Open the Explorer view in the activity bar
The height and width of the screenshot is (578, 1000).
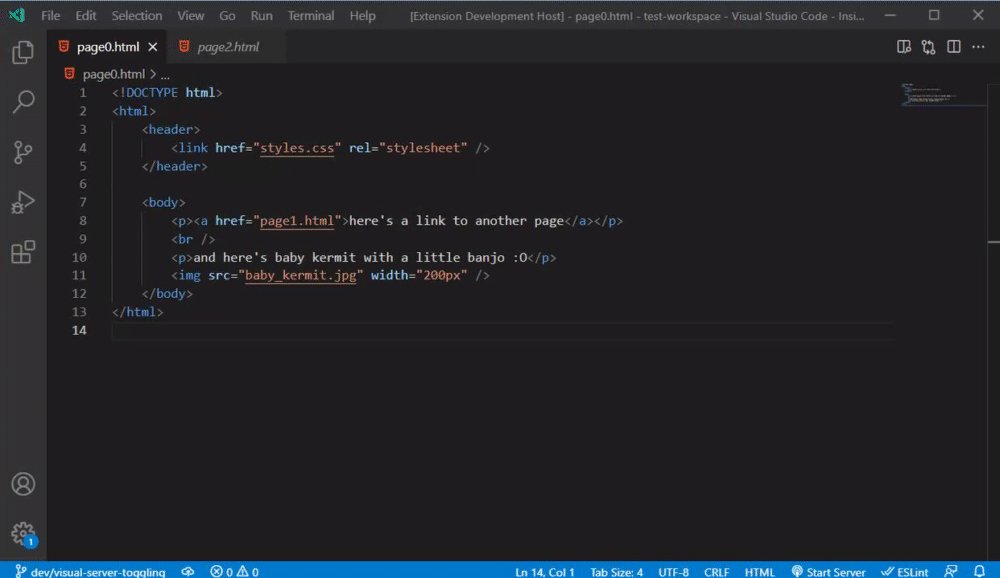24,52
